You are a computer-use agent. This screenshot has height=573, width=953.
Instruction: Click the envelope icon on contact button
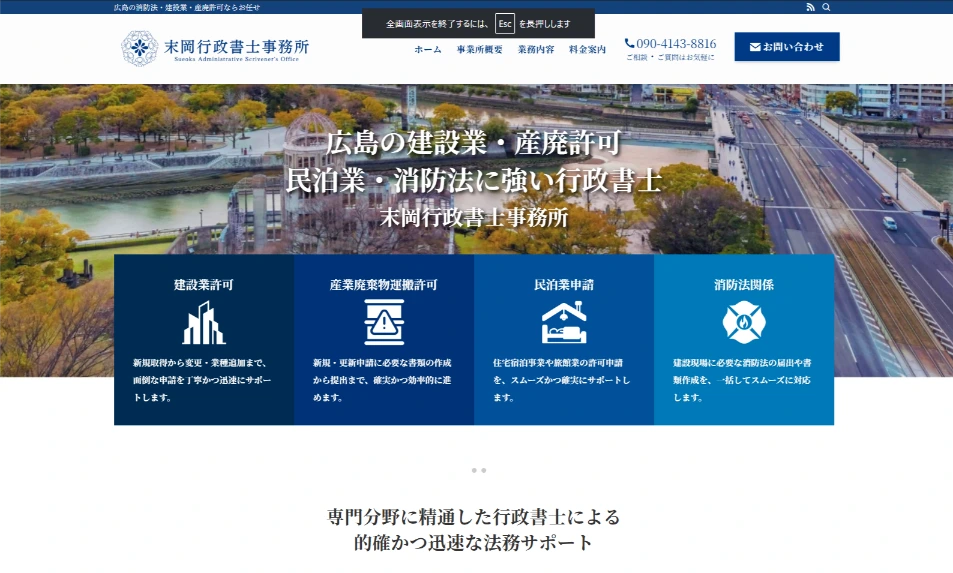[755, 47]
